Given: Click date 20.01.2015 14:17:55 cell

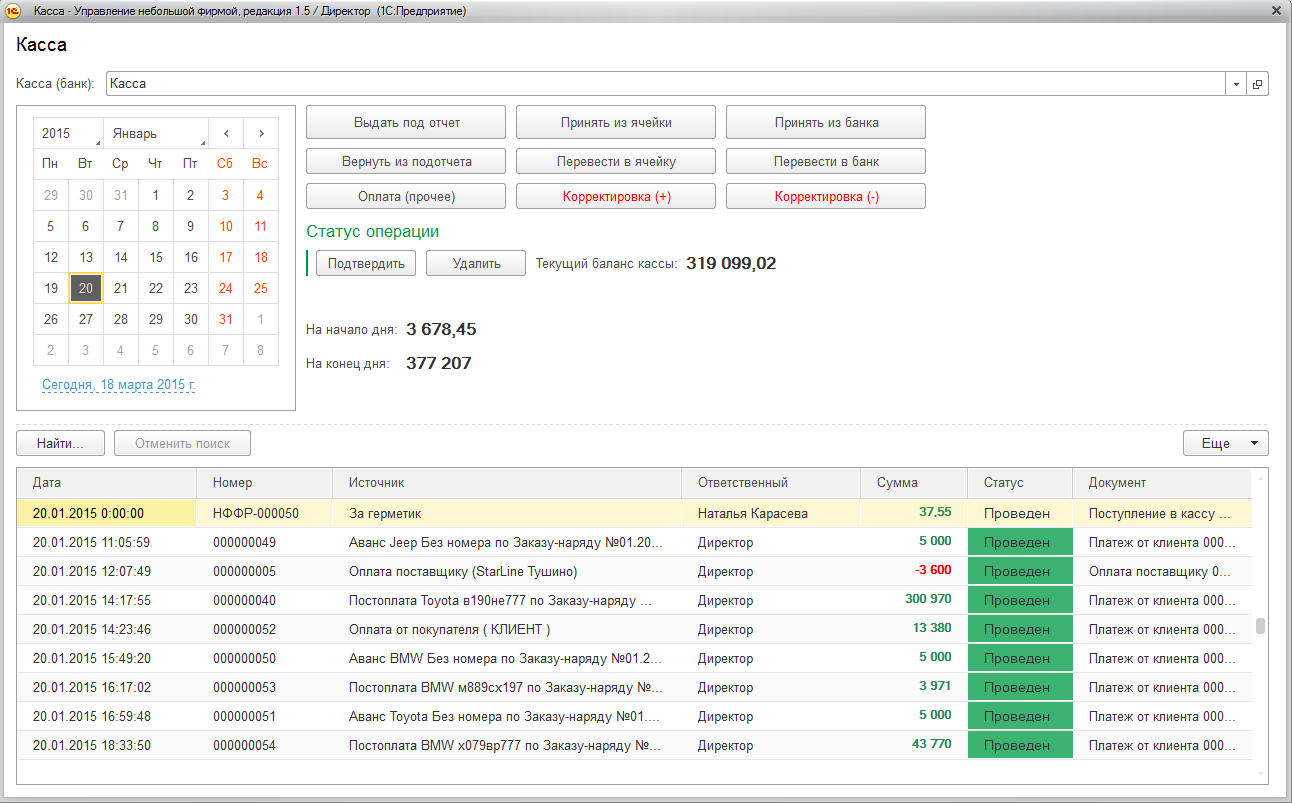Looking at the screenshot, I should [x=107, y=600].
